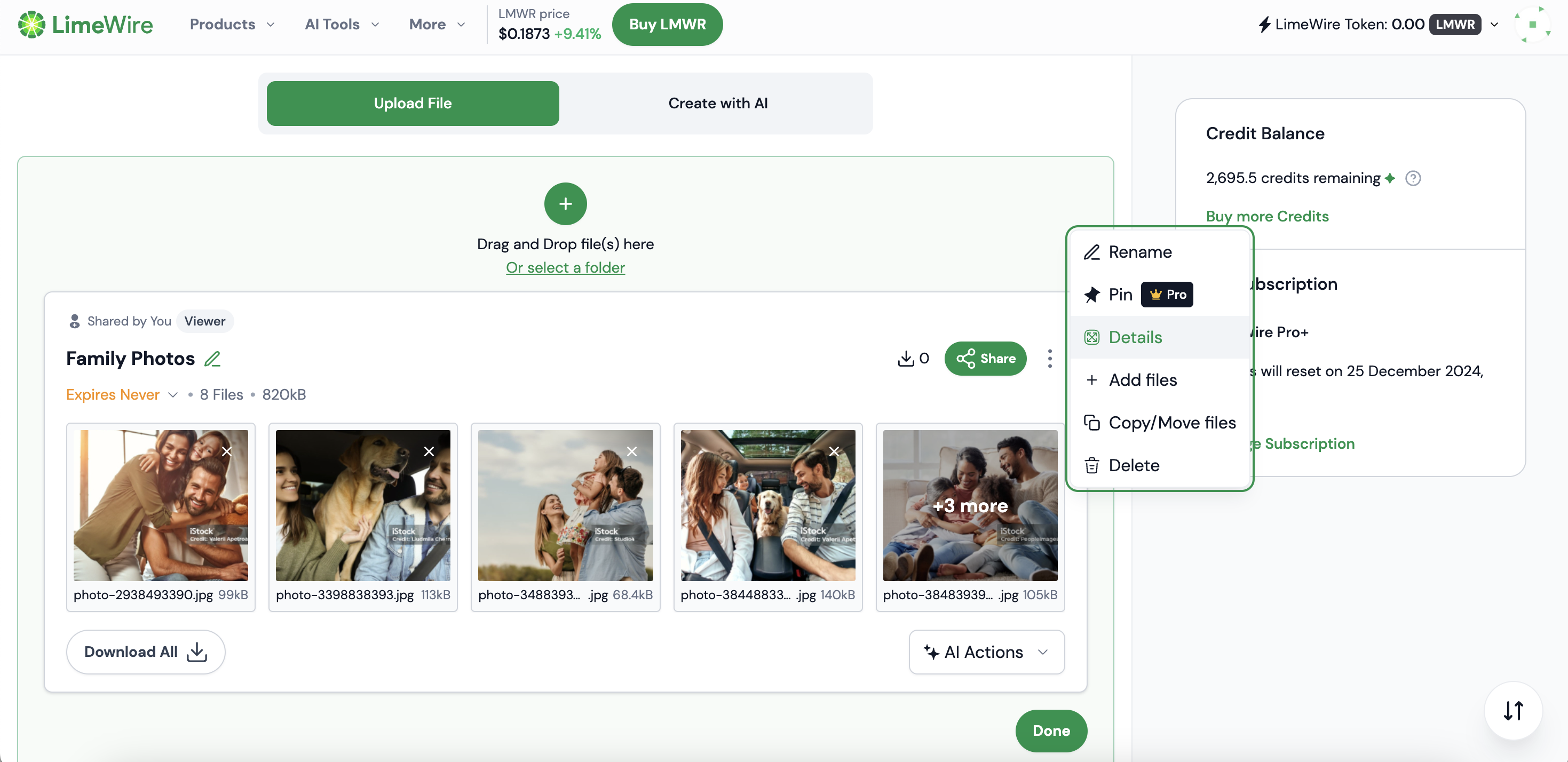Remove photo-2938493390.jpg using its X icon
This screenshot has width=1568, height=762.
click(226, 451)
